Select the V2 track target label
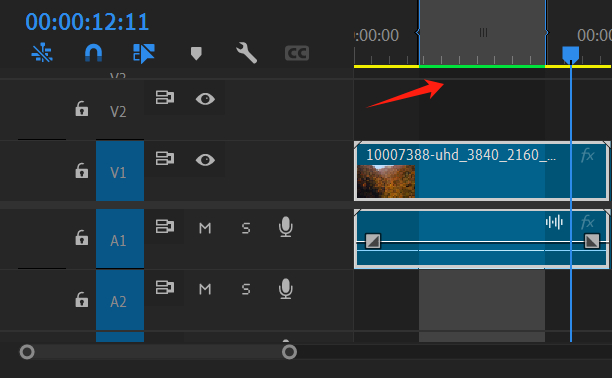This screenshot has height=378, width=612. point(118,112)
